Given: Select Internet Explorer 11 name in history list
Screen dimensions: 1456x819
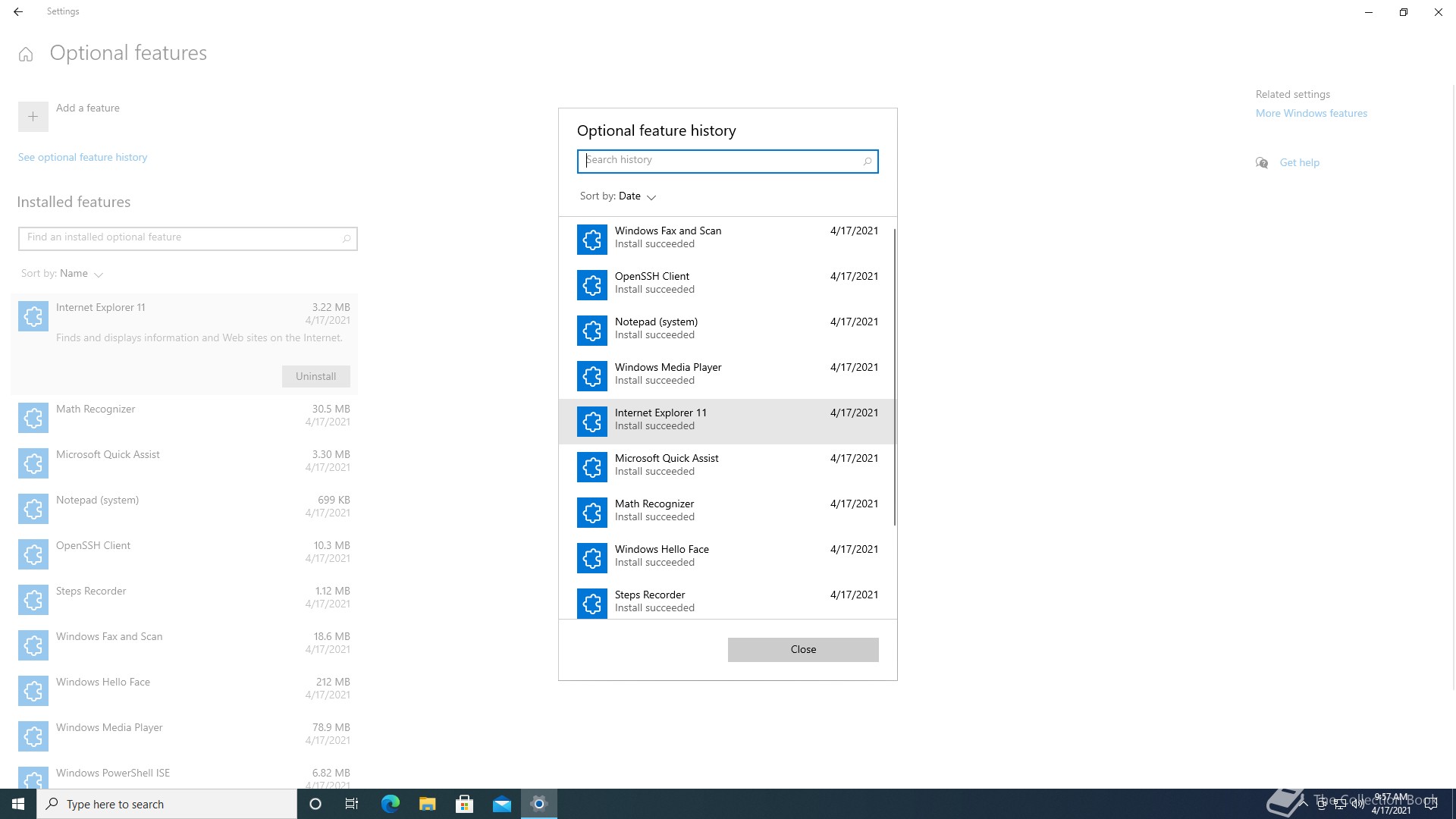Looking at the screenshot, I should 661,413.
